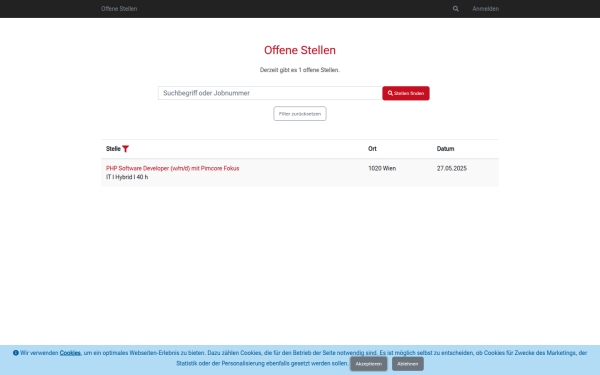Open PHP Software Developer job posting link

coord(173,168)
